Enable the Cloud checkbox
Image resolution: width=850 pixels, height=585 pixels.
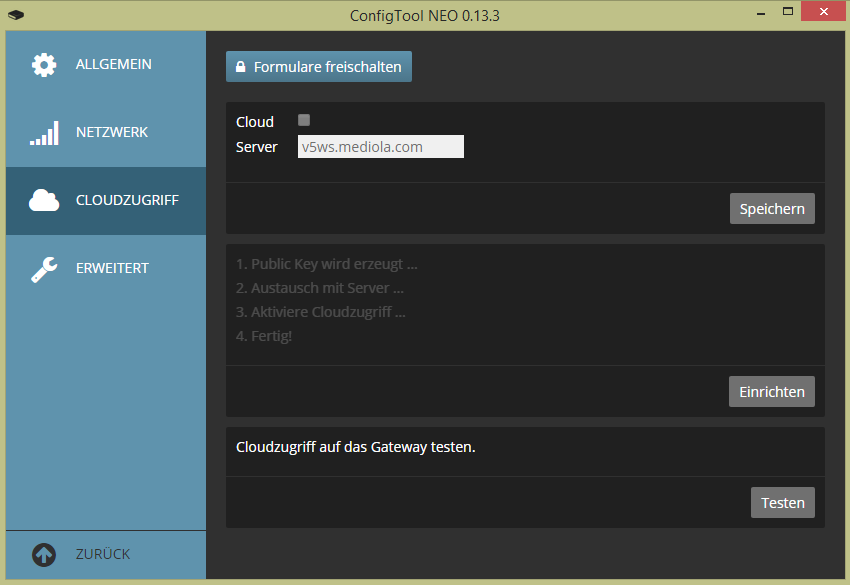304,120
